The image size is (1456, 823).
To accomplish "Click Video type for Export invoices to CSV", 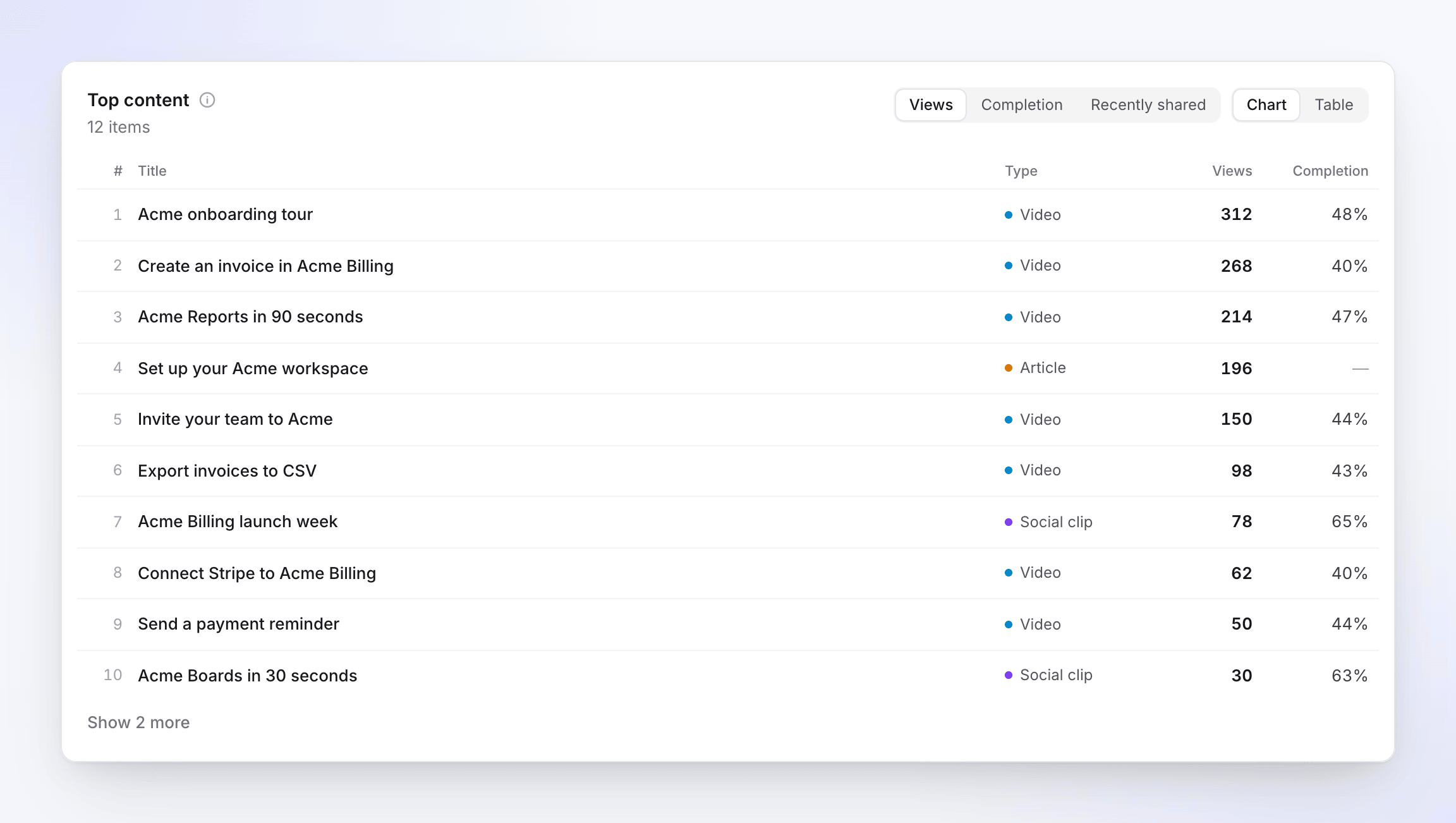I will click(x=1033, y=470).
